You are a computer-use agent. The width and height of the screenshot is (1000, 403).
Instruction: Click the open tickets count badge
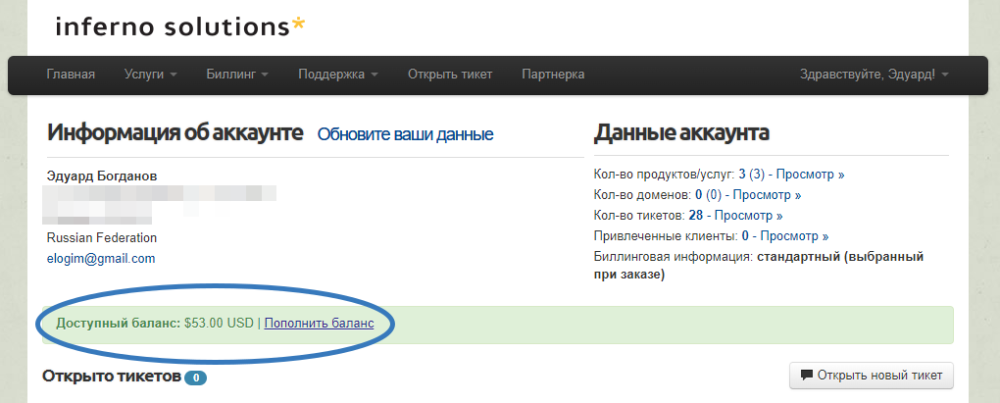click(196, 378)
